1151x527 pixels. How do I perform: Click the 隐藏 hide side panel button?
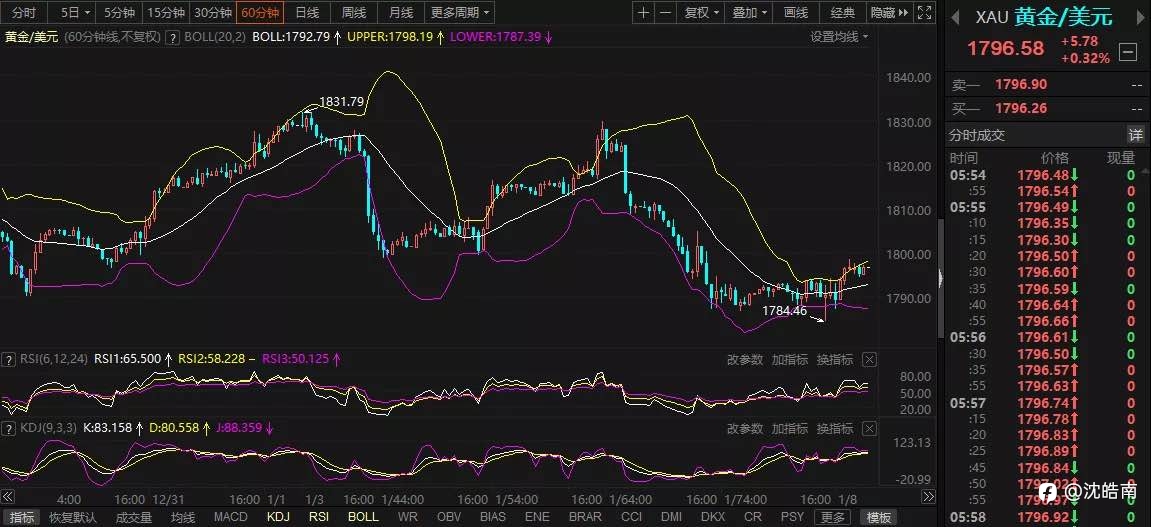[888, 12]
